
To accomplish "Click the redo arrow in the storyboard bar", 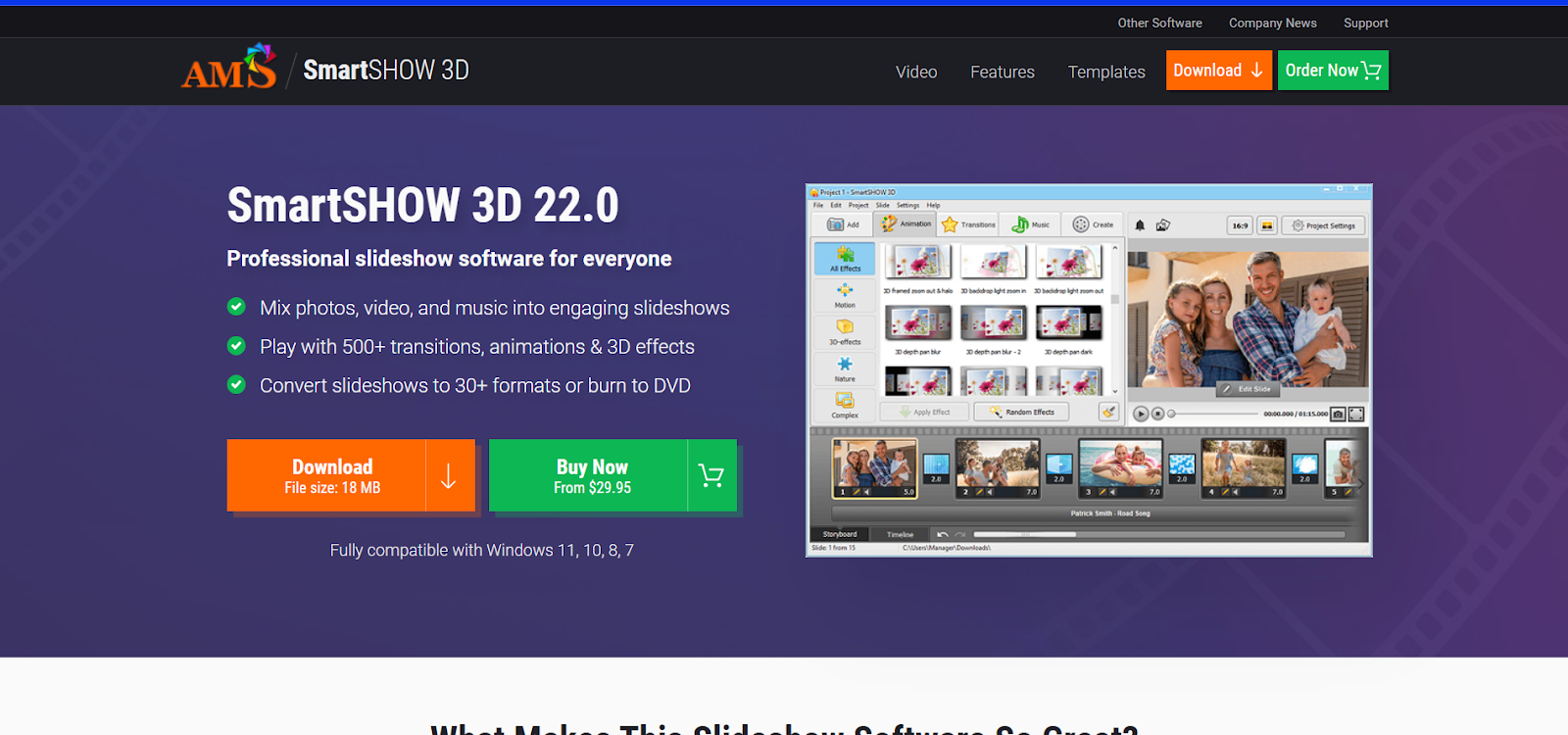I will tap(960, 534).
